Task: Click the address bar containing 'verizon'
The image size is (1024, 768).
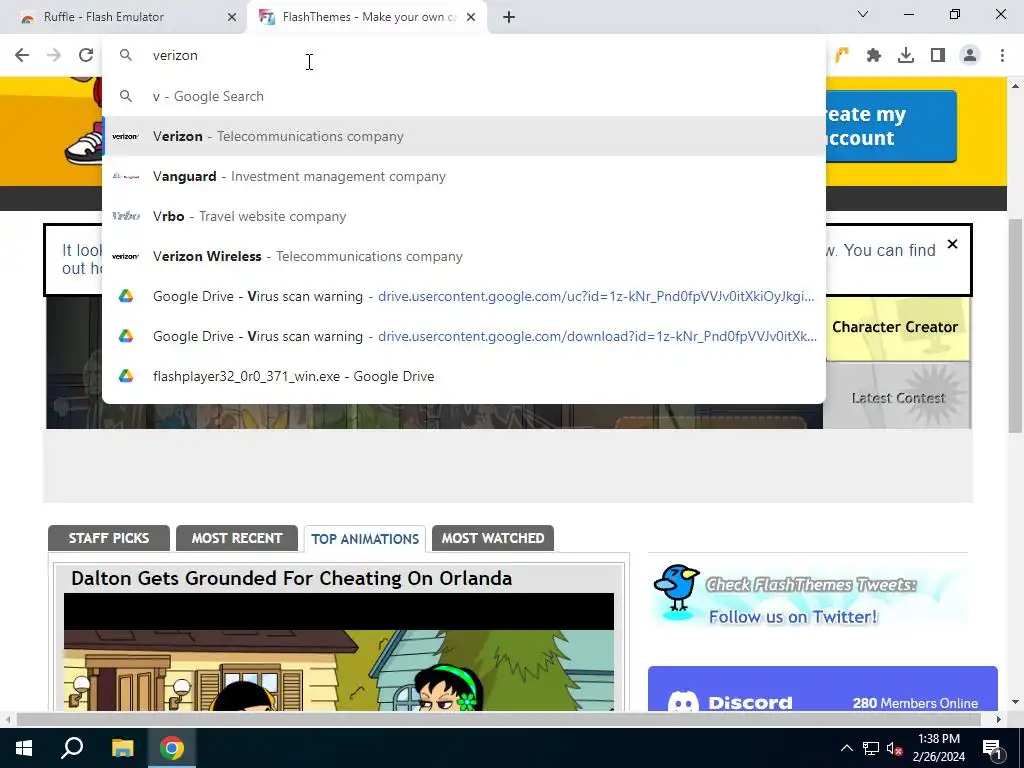Action: (x=464, y=56)
